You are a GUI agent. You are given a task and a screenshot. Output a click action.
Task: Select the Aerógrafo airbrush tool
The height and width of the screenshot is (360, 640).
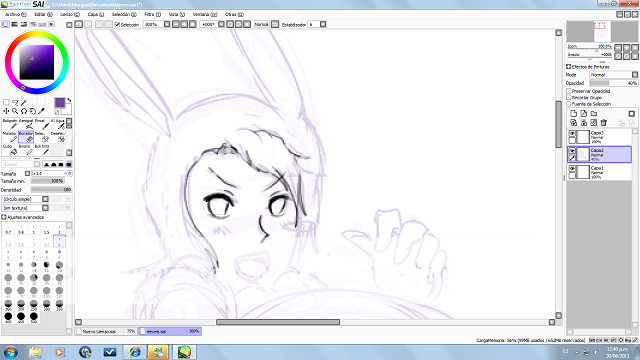click(26, 124)
